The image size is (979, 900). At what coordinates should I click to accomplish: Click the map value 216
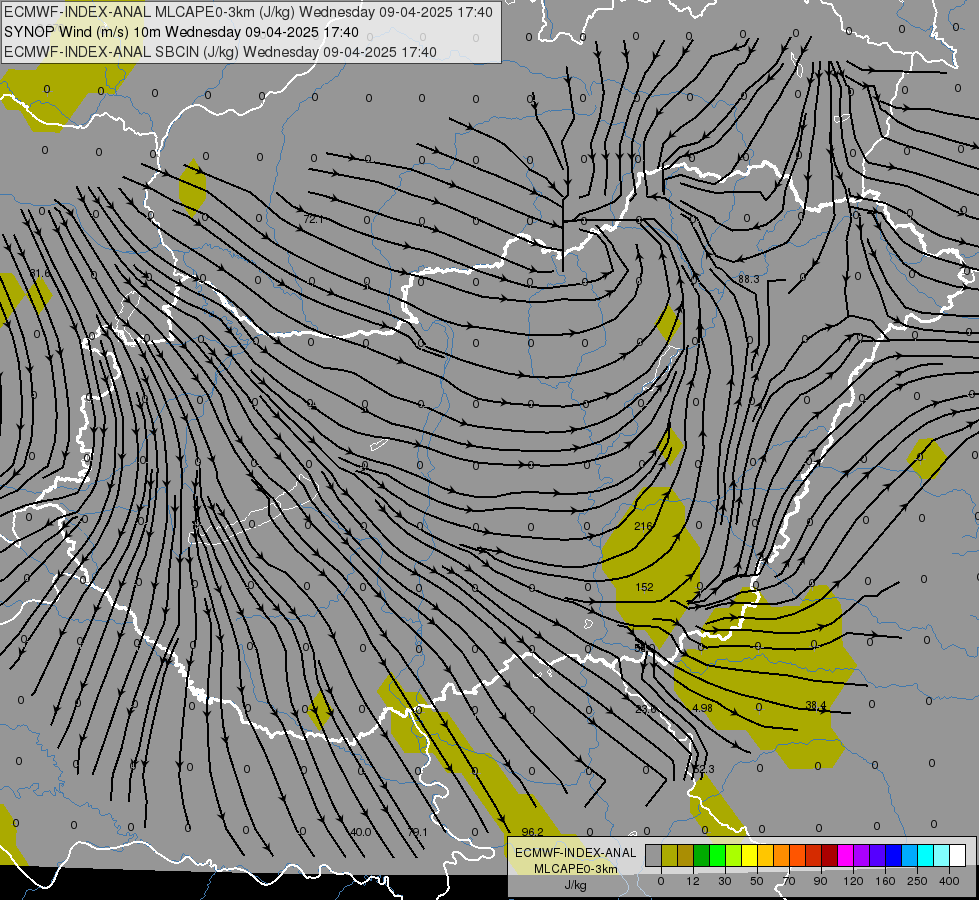point(643,526)
